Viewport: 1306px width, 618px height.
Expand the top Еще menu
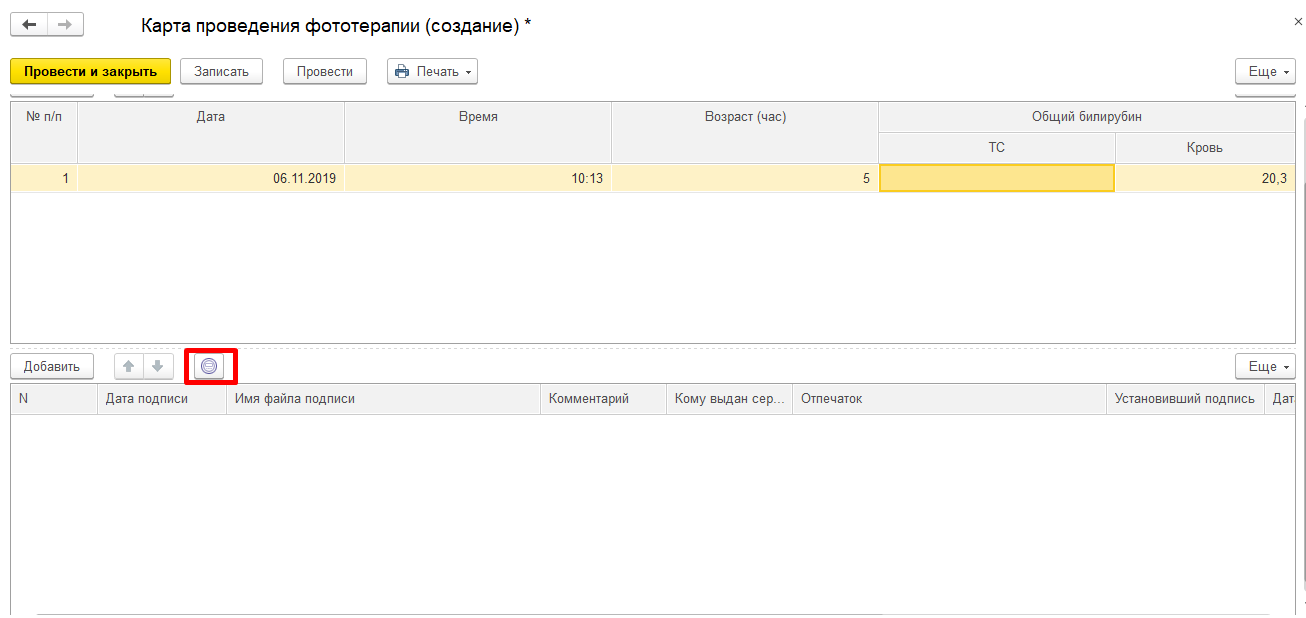click(x=1265, y=71)
